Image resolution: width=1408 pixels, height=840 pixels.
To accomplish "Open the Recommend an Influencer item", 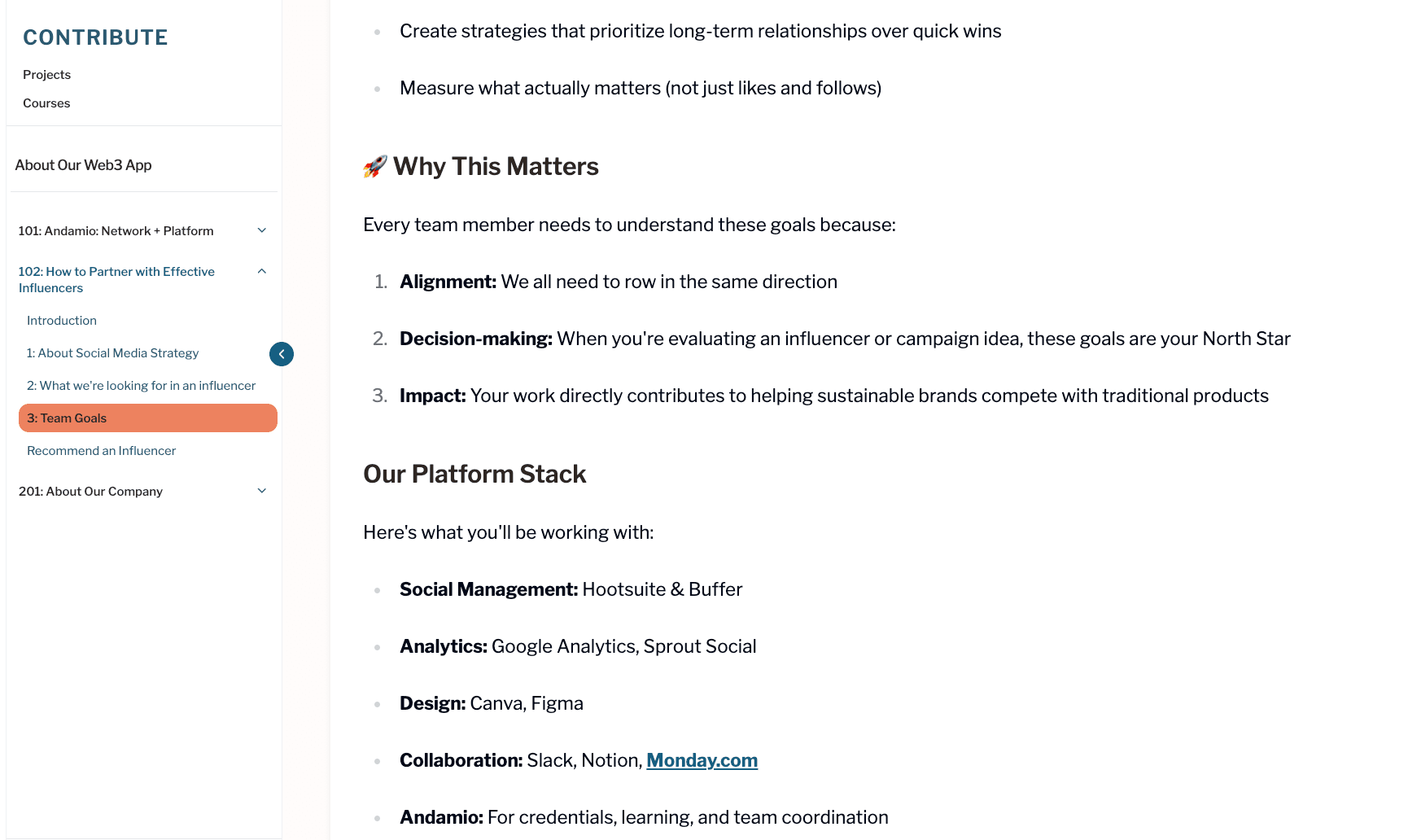I will coord(101,451).
